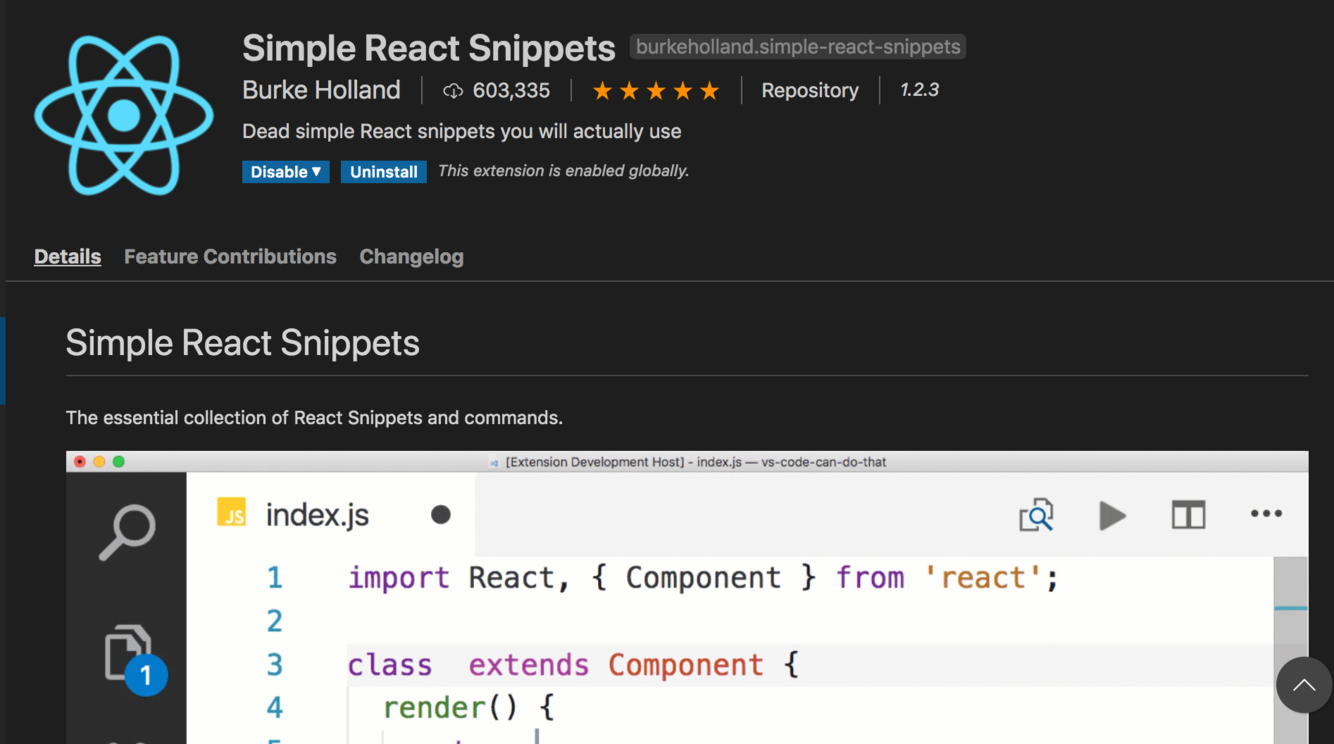1334x744 pixels.
Task: Click the Simple React Snippets extension title
Action: [428, 48]
